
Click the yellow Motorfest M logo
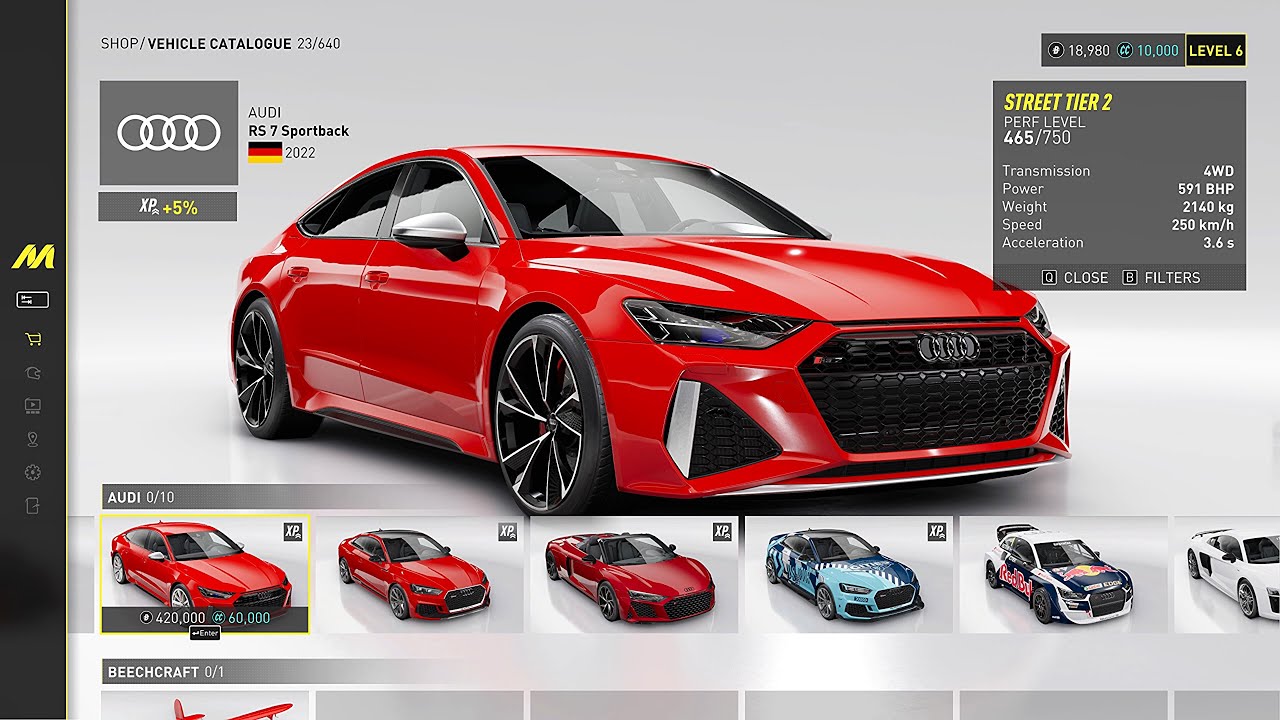[x=33, y=257]
